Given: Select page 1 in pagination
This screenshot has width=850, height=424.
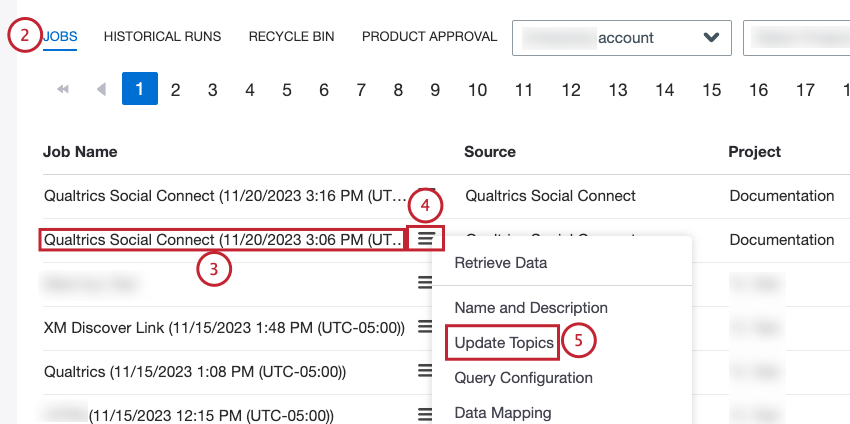Looking at the screenshot, I should click(x=140, y=88).
